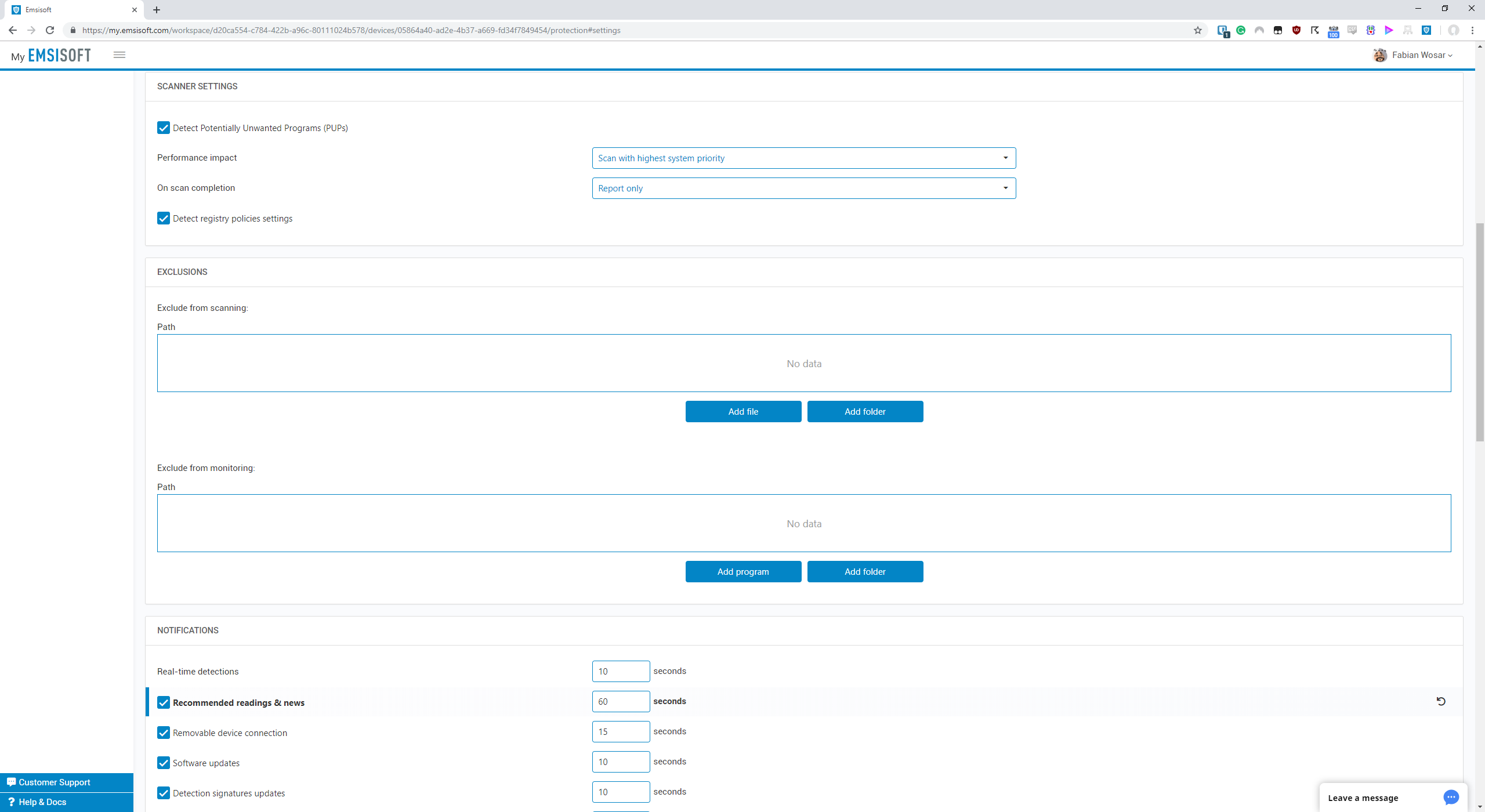Open Customer Support in the sidebar
The image size is (1485, 812).
coord(54,782)
